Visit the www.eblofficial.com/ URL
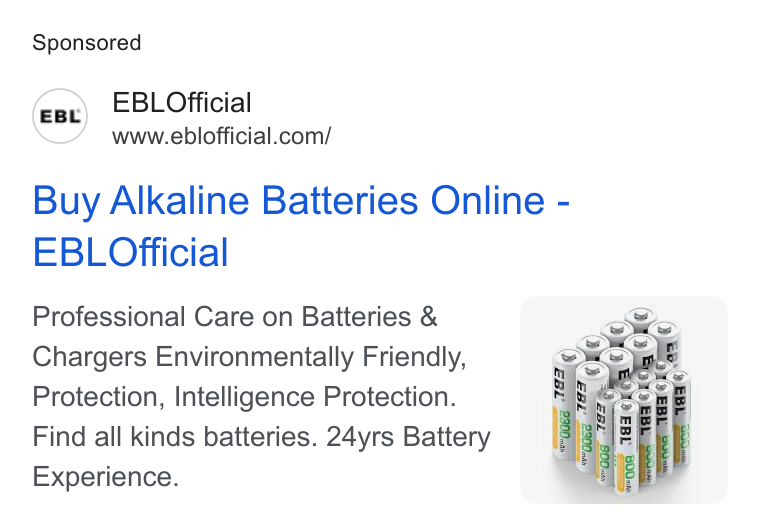The image size is (760, 528). (x=222, y=136)
